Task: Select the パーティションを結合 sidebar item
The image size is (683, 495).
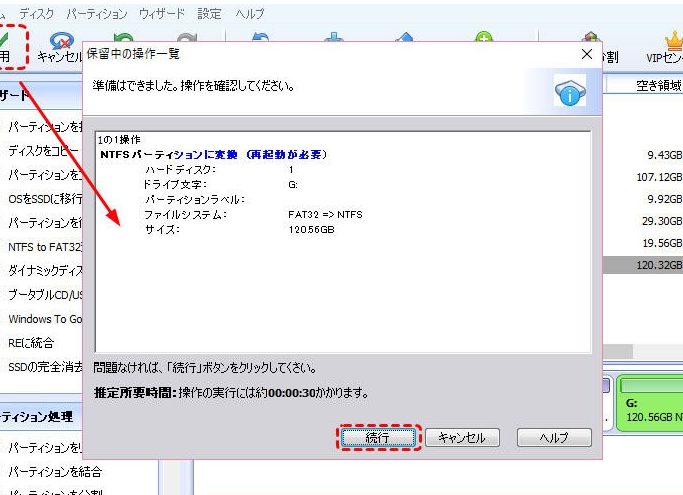Action: [55, 471]
